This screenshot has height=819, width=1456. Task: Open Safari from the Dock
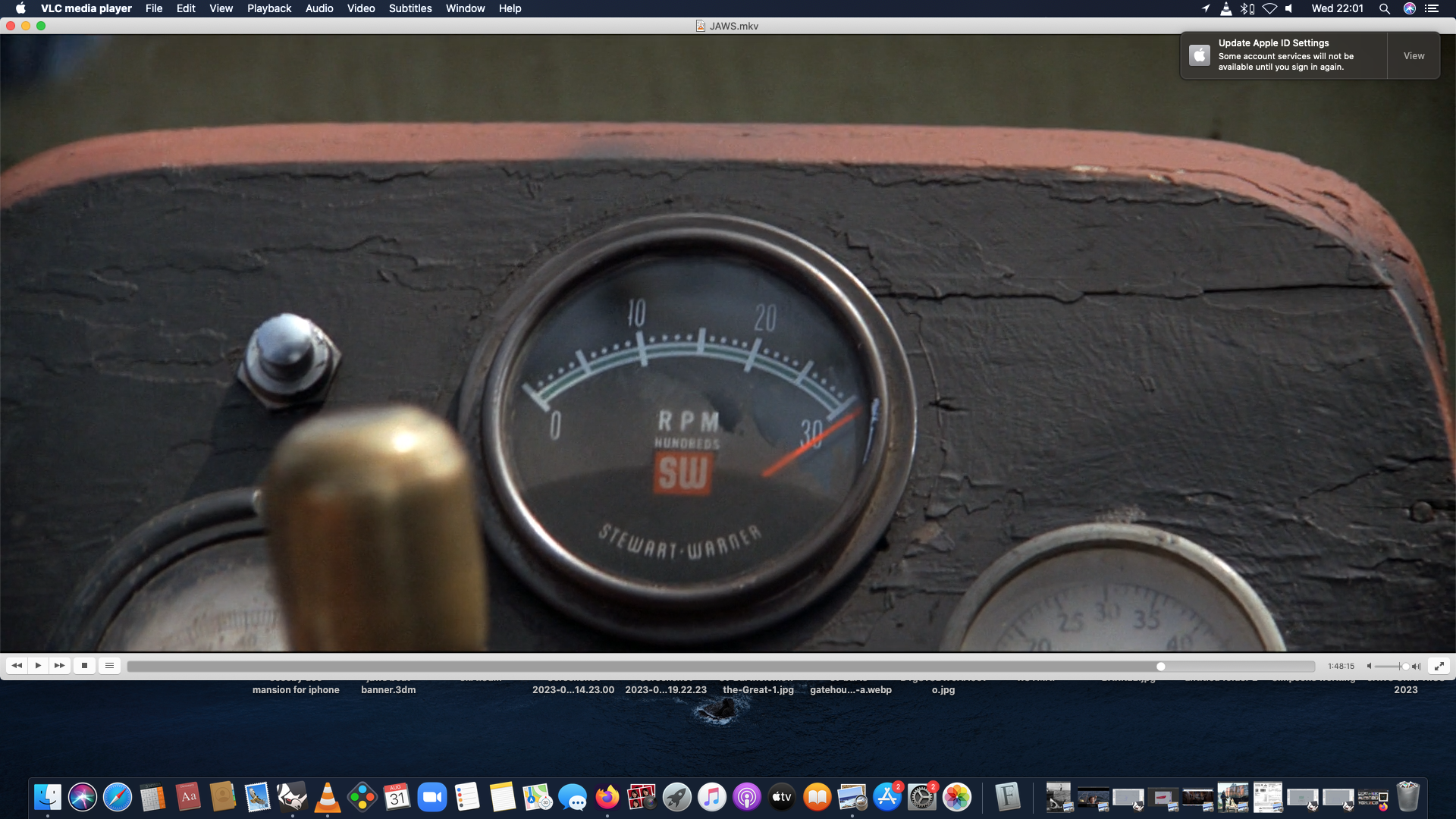coord(118,797)
